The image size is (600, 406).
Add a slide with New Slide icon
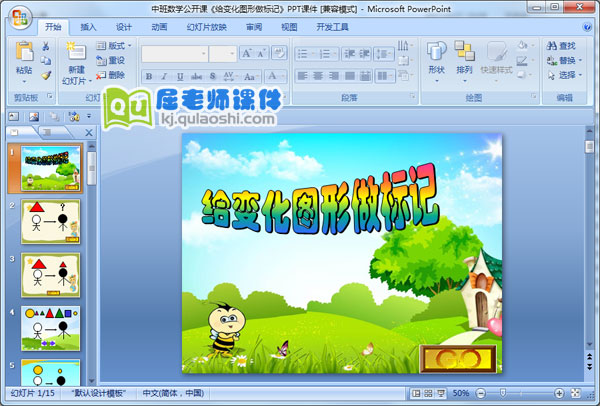(x=76, y=52)
